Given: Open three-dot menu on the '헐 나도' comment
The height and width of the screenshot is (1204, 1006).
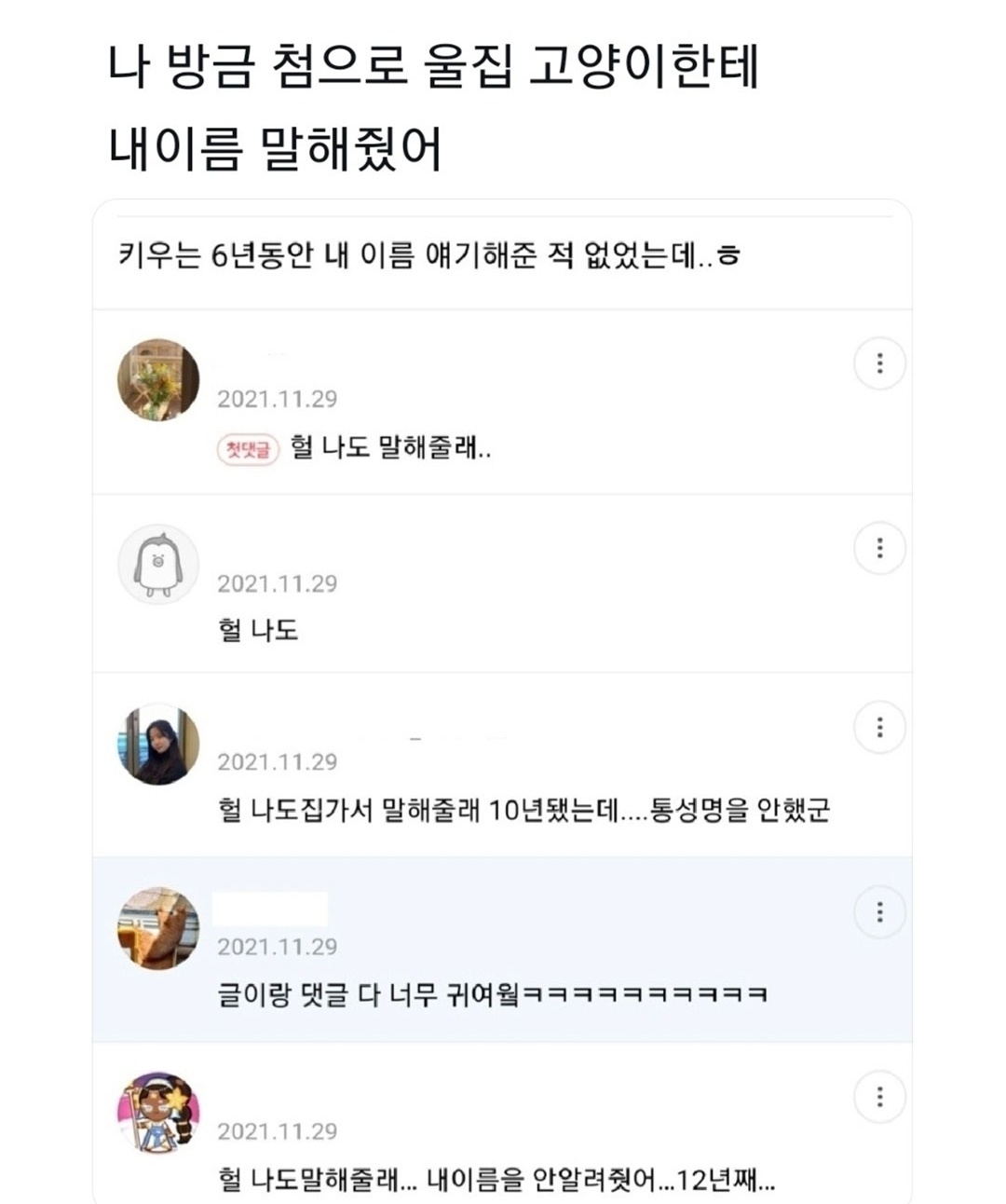Looking at the screenshot, I should (x=879, y=548).
